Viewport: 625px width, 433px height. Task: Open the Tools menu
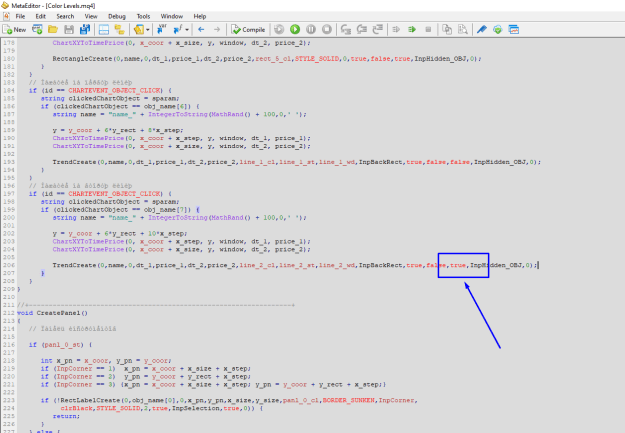[x=143, y=16]
